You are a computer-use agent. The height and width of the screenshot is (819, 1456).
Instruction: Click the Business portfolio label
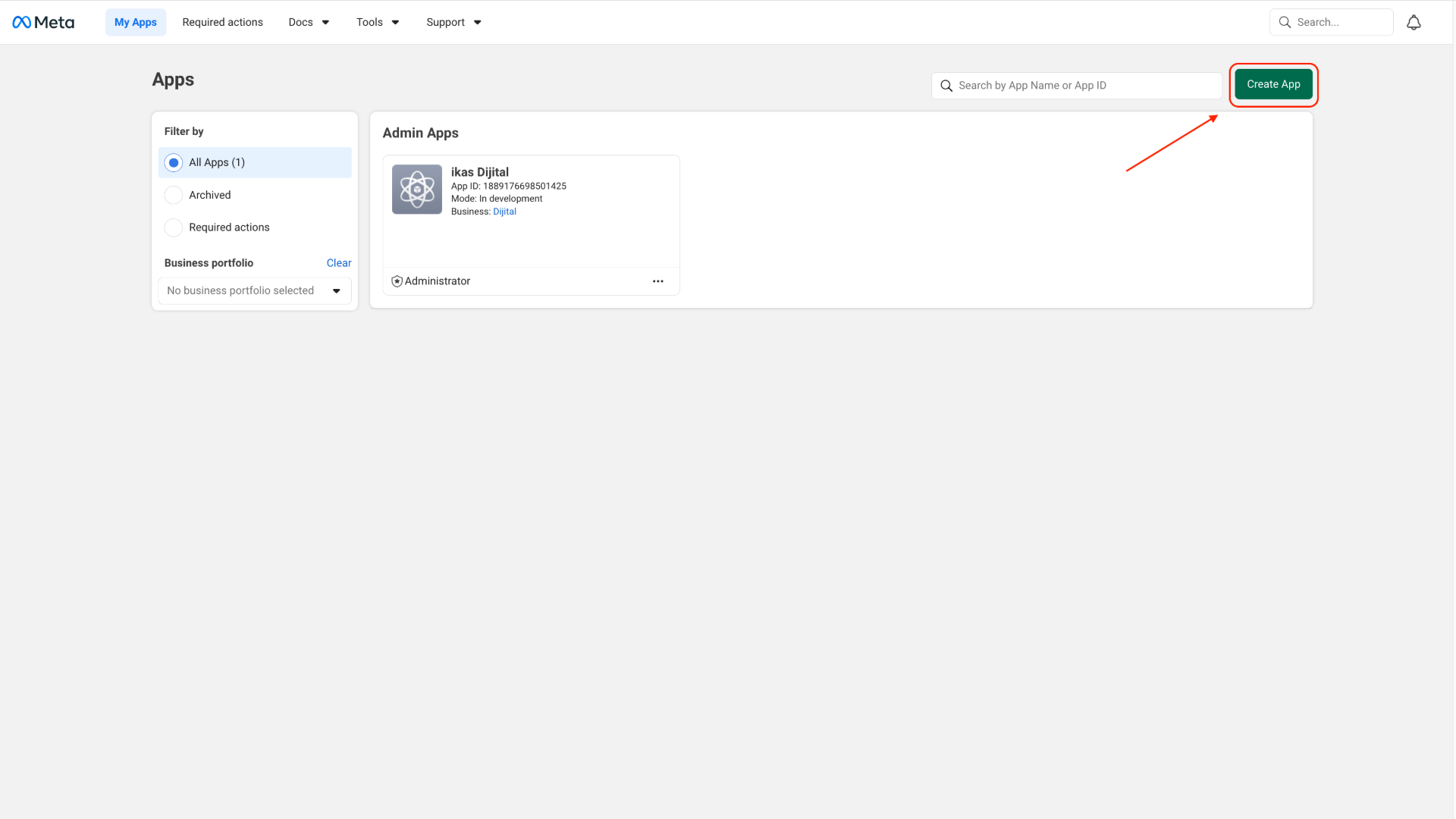pos(209,263)
